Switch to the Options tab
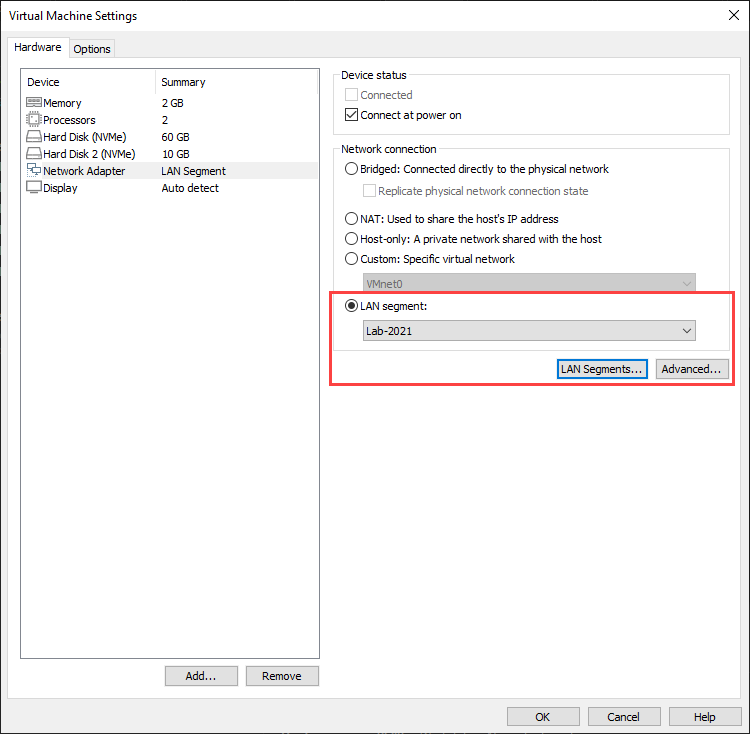750x734 pixels. [92, 49]
